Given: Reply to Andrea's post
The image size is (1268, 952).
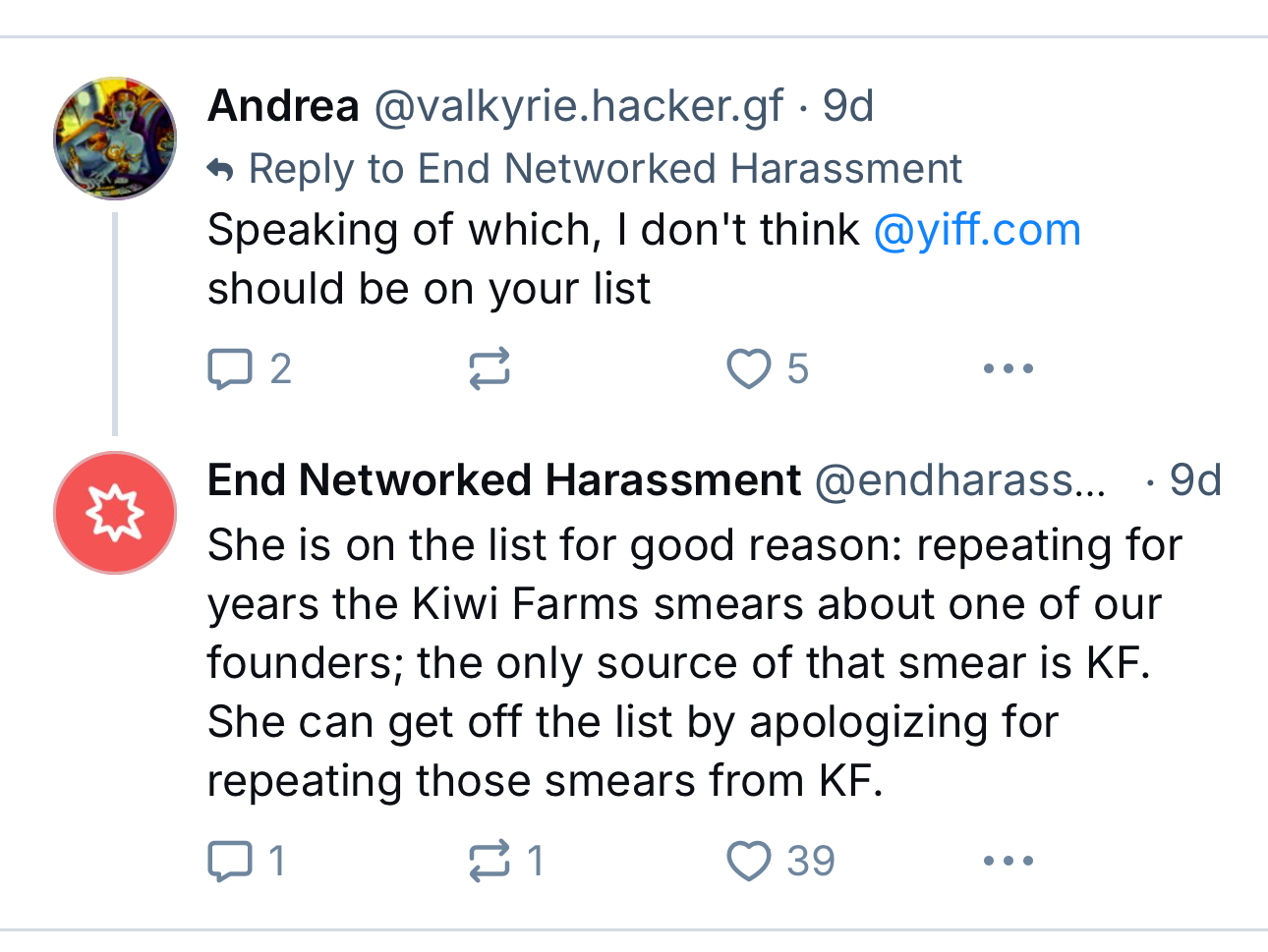Looking at the screenshot, I should tap(230, 369).
